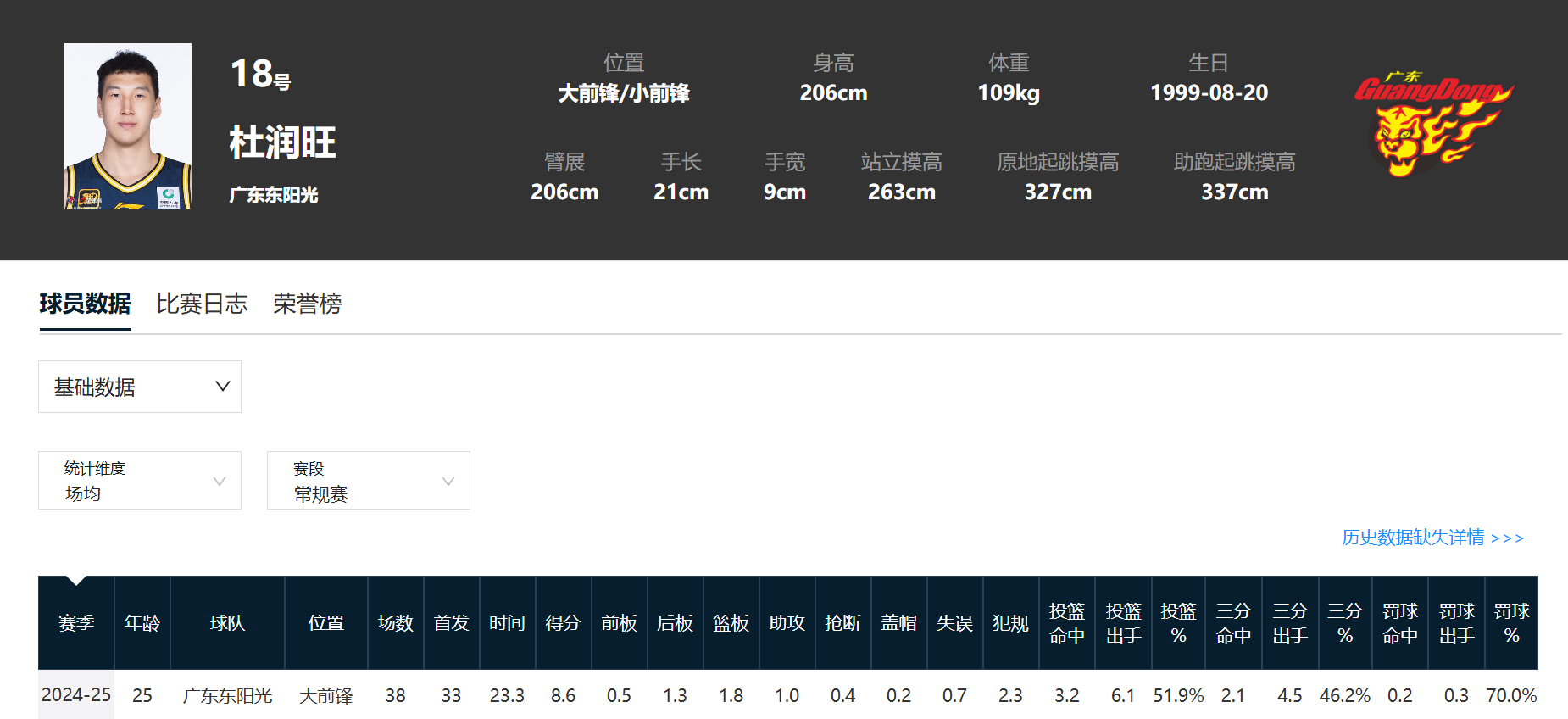Click the 大前锋/小前锋 position value

click(624, 93)
